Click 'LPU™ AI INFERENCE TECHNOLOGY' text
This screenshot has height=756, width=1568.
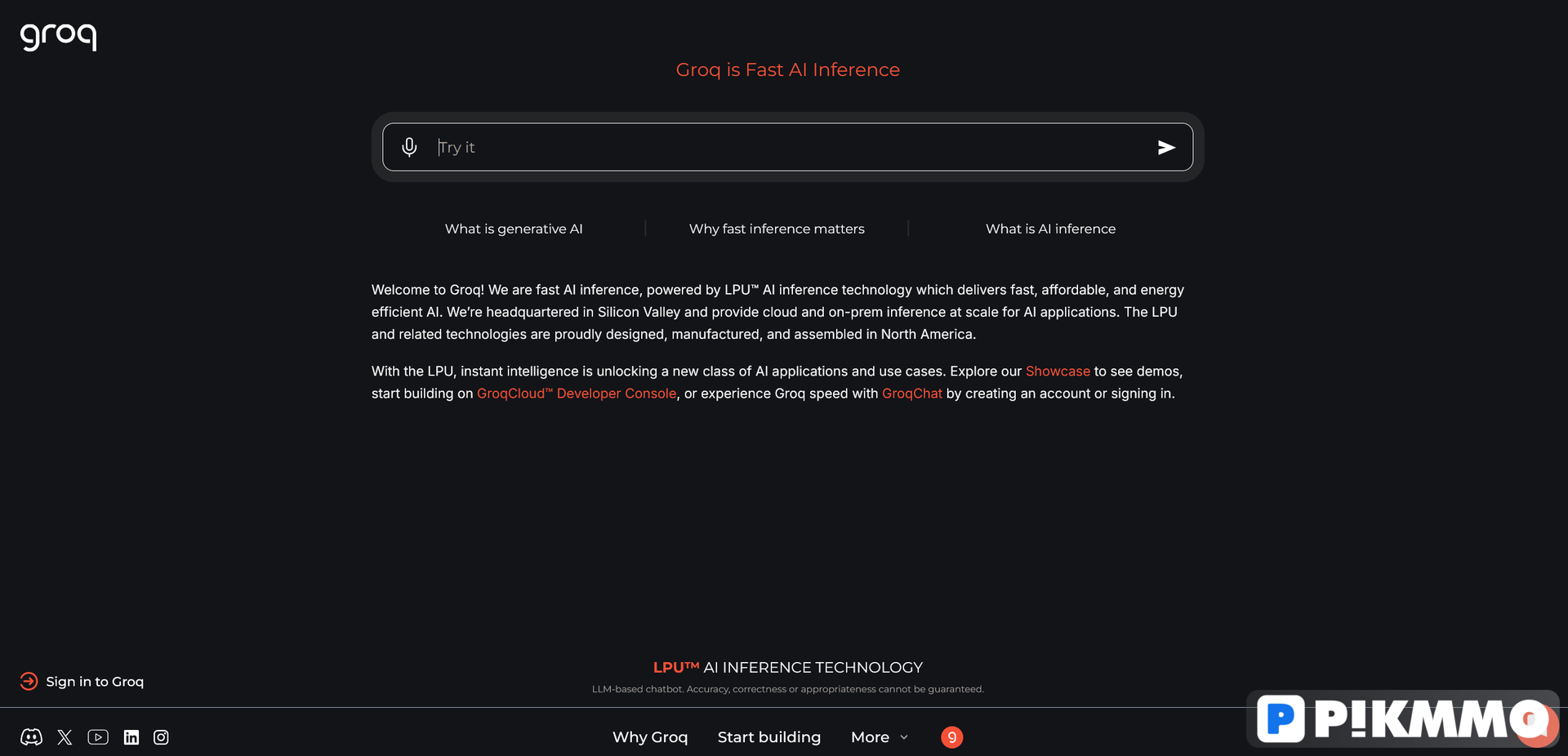point(788,668)
